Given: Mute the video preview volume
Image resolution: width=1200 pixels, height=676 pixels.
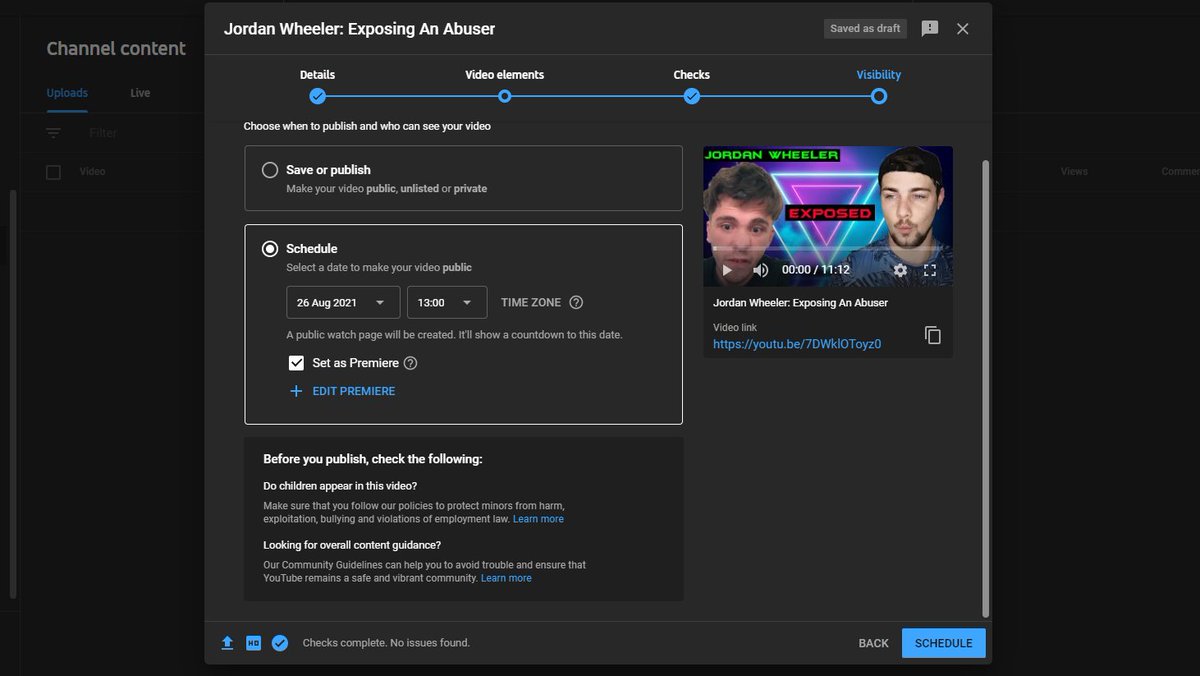Looking at the screenshot, I should click(761, 270).
